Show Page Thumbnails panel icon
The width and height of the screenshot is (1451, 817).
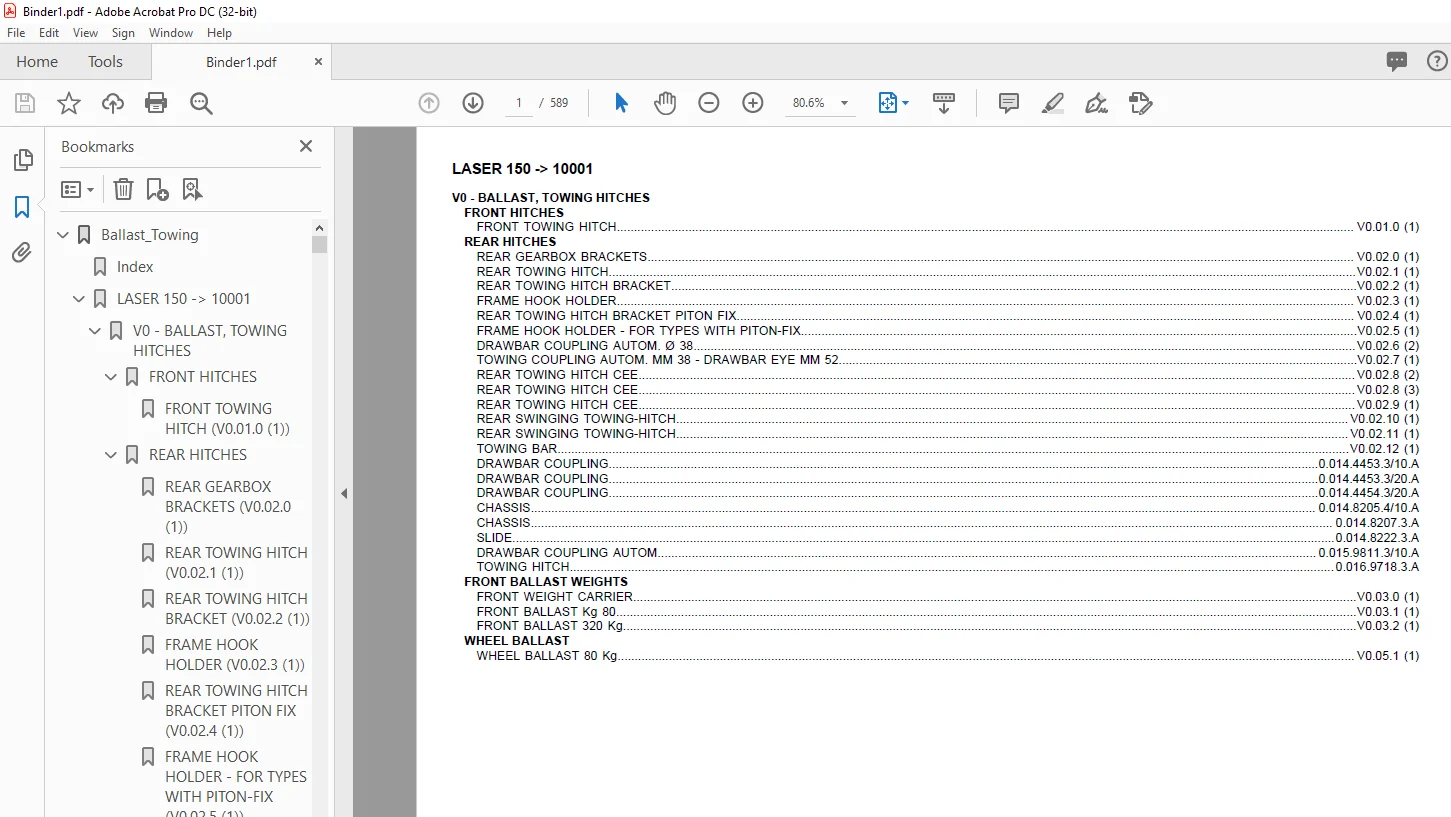click(22, 160)
